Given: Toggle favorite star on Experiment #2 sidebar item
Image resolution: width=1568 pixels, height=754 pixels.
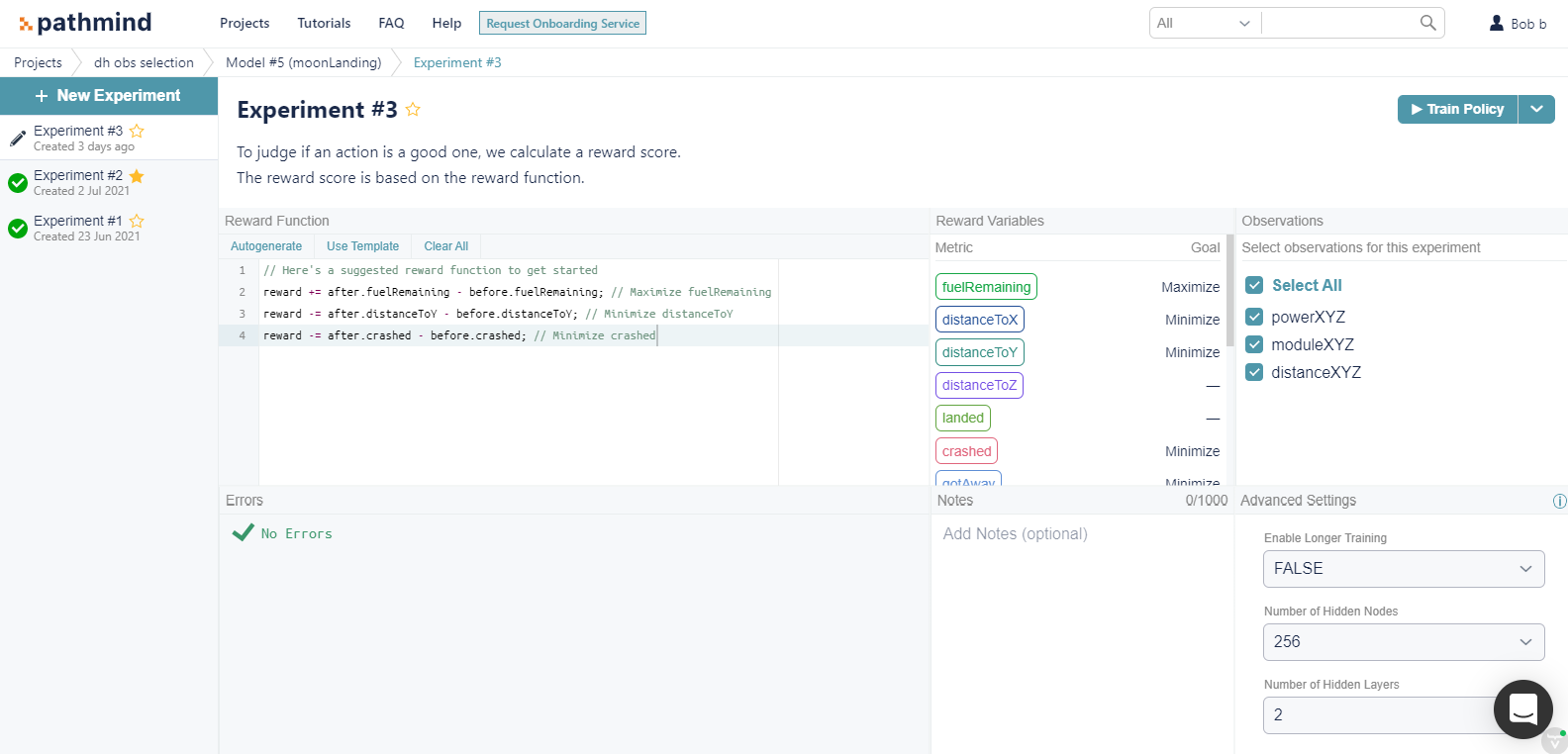Looking at the screenshot, I should (x=137, y=176).
